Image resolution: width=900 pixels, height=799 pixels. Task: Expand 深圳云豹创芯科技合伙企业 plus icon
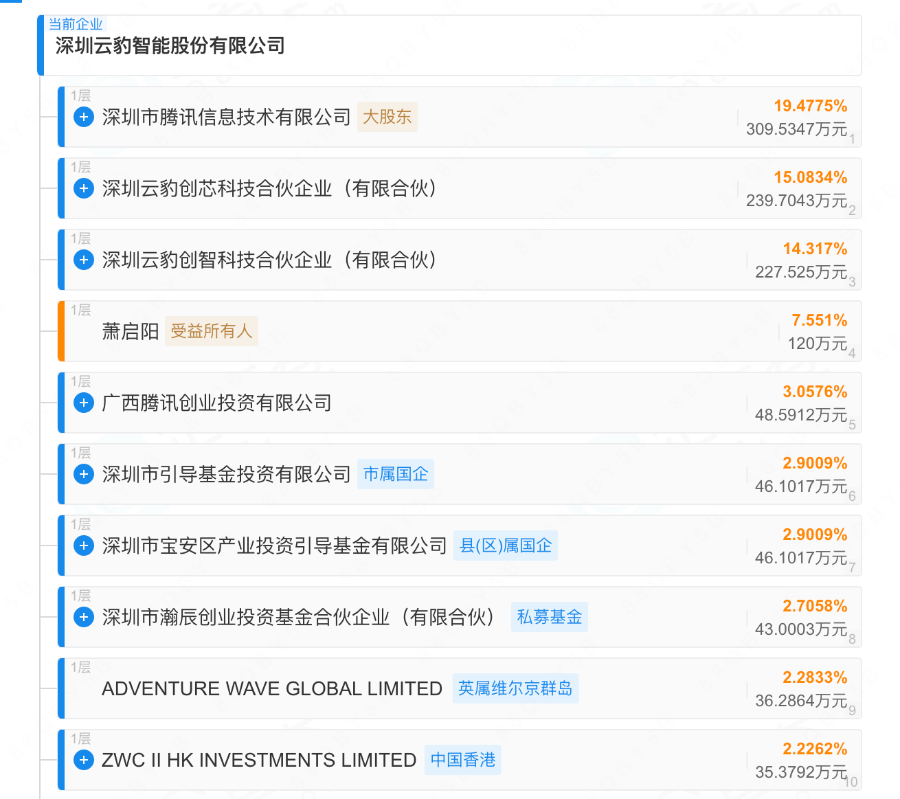click(84, 189)
